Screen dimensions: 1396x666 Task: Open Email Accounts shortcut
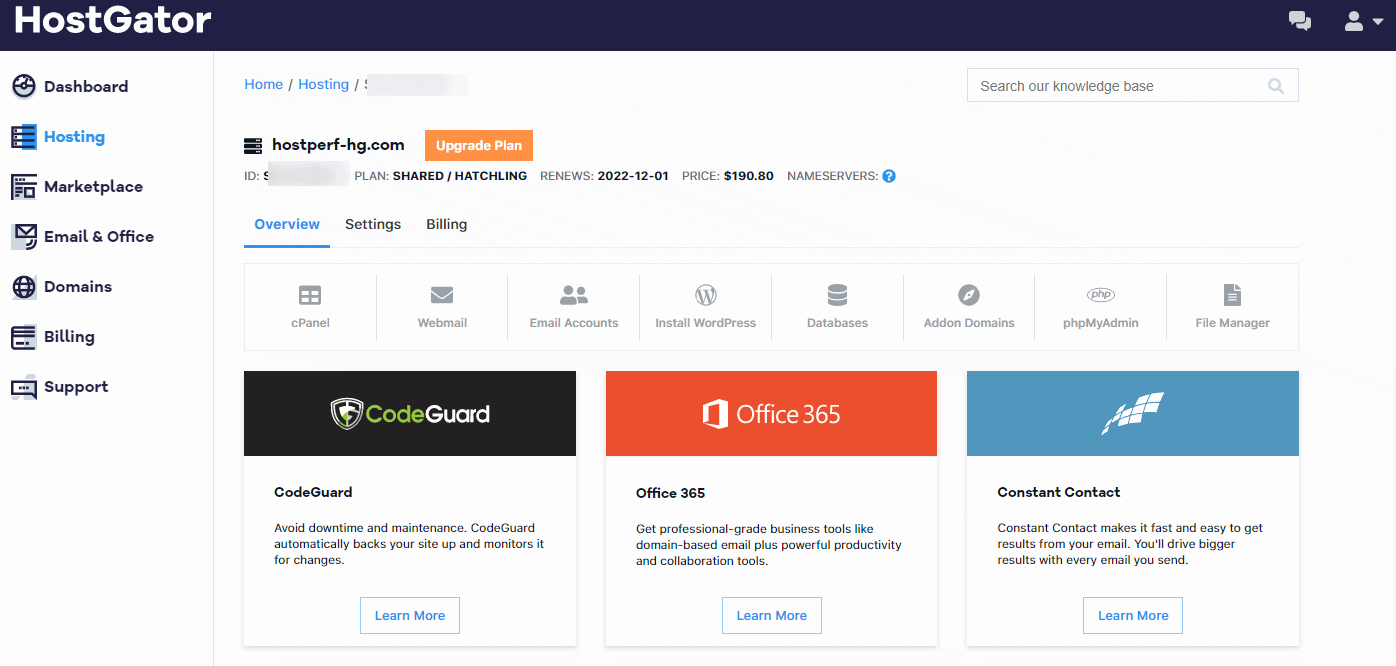pos(574,307)
